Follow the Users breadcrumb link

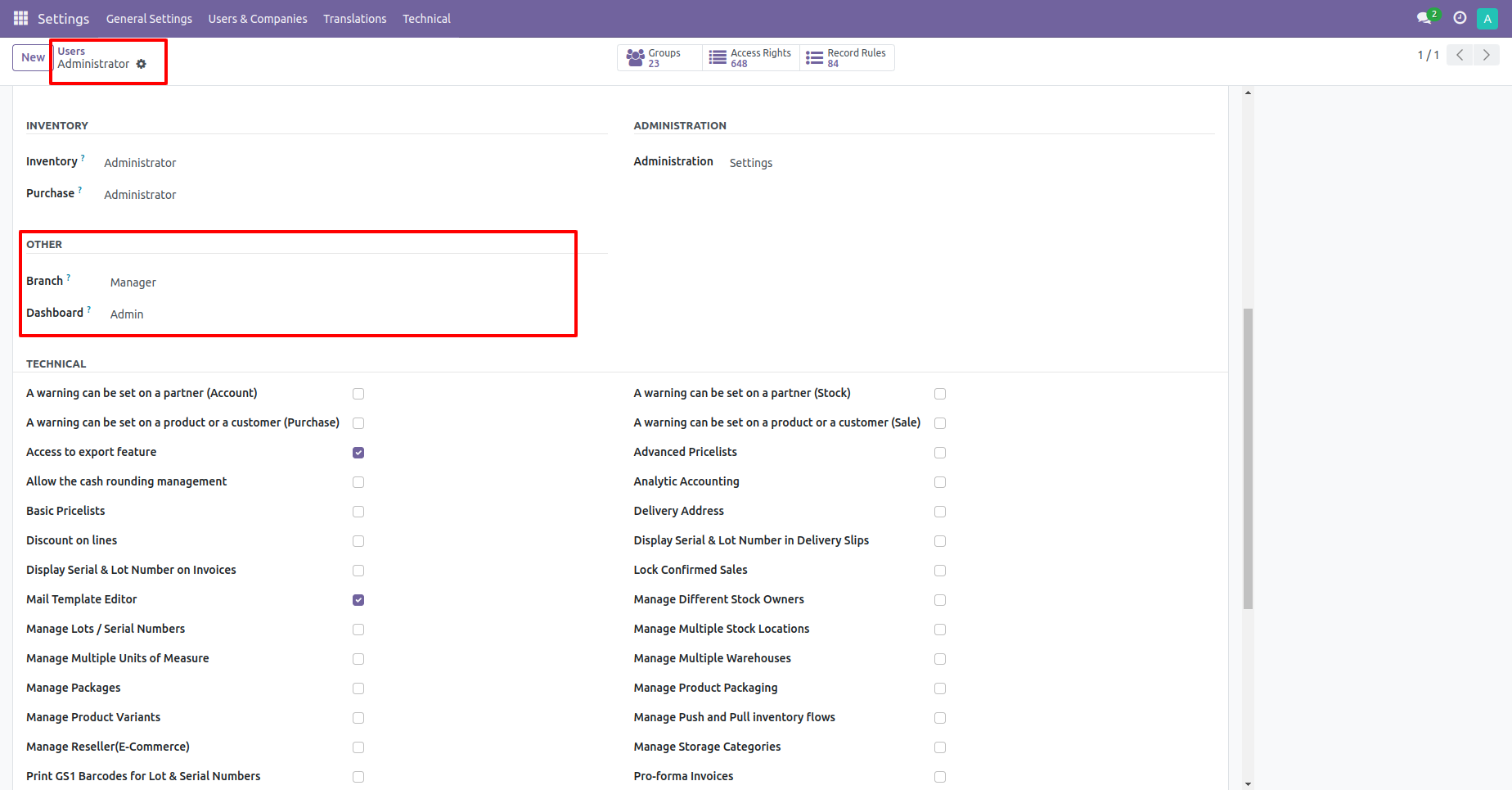tap(71, 51)
